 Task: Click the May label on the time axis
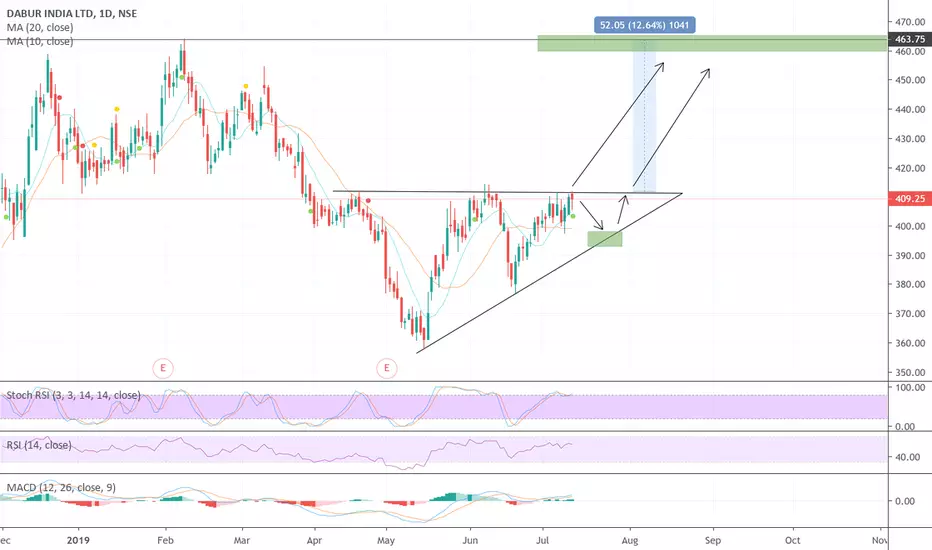tap(386, 540)
